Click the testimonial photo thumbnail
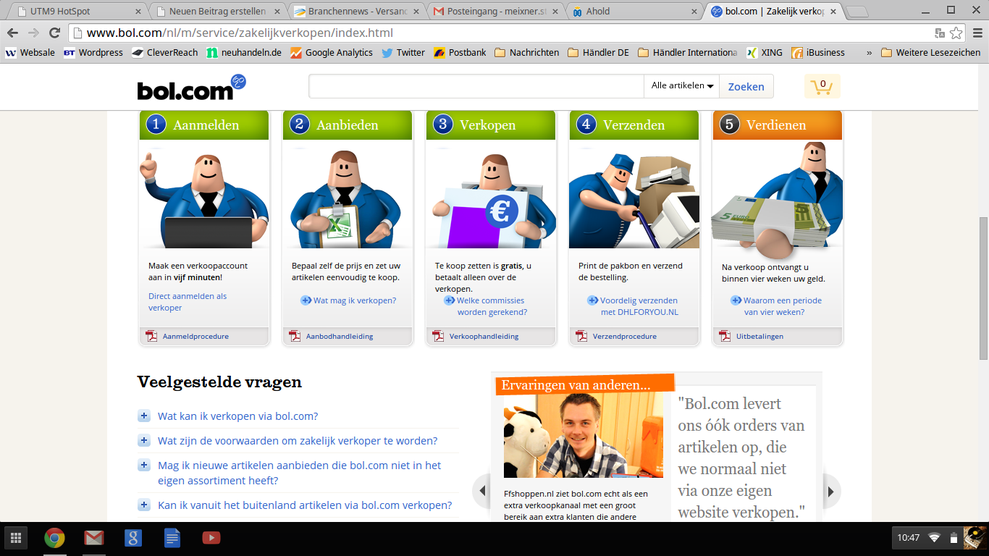The image size is (989, 556). click(583, 435)
